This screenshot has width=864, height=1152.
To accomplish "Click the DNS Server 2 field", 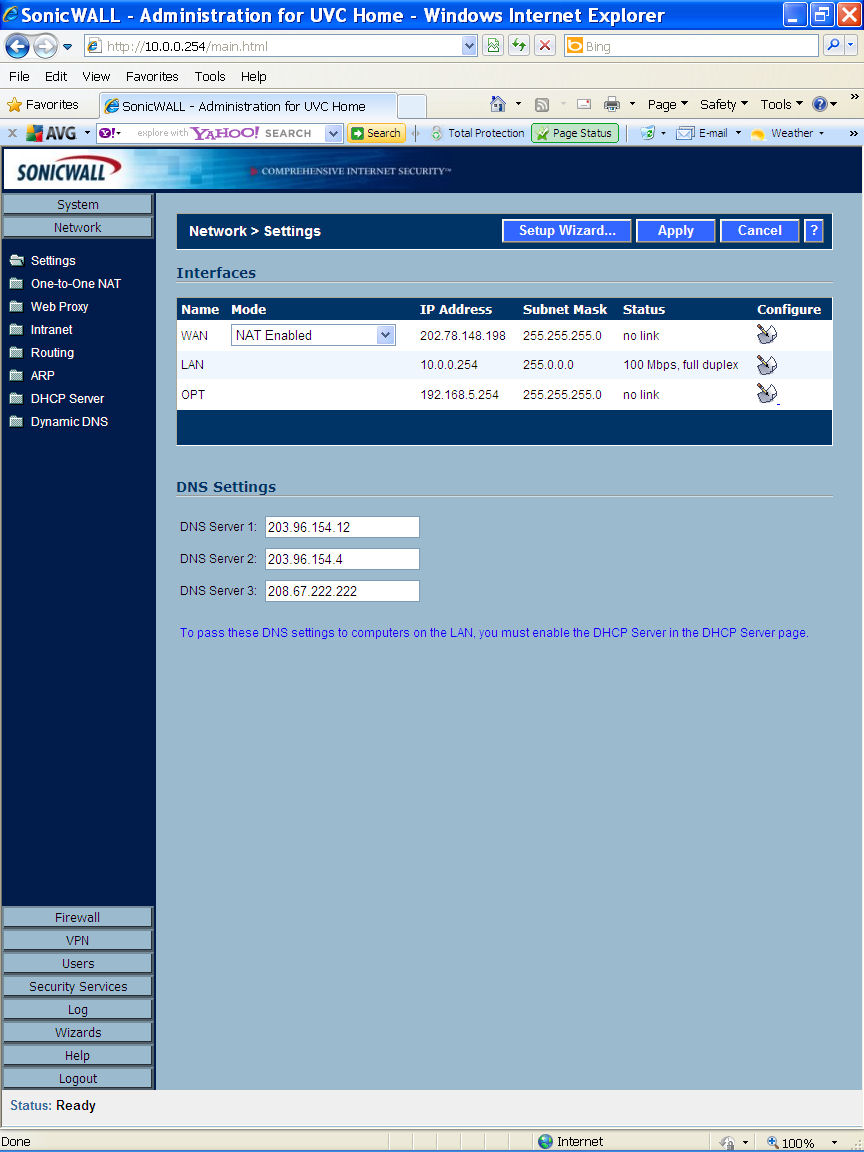I will point(342,559).
